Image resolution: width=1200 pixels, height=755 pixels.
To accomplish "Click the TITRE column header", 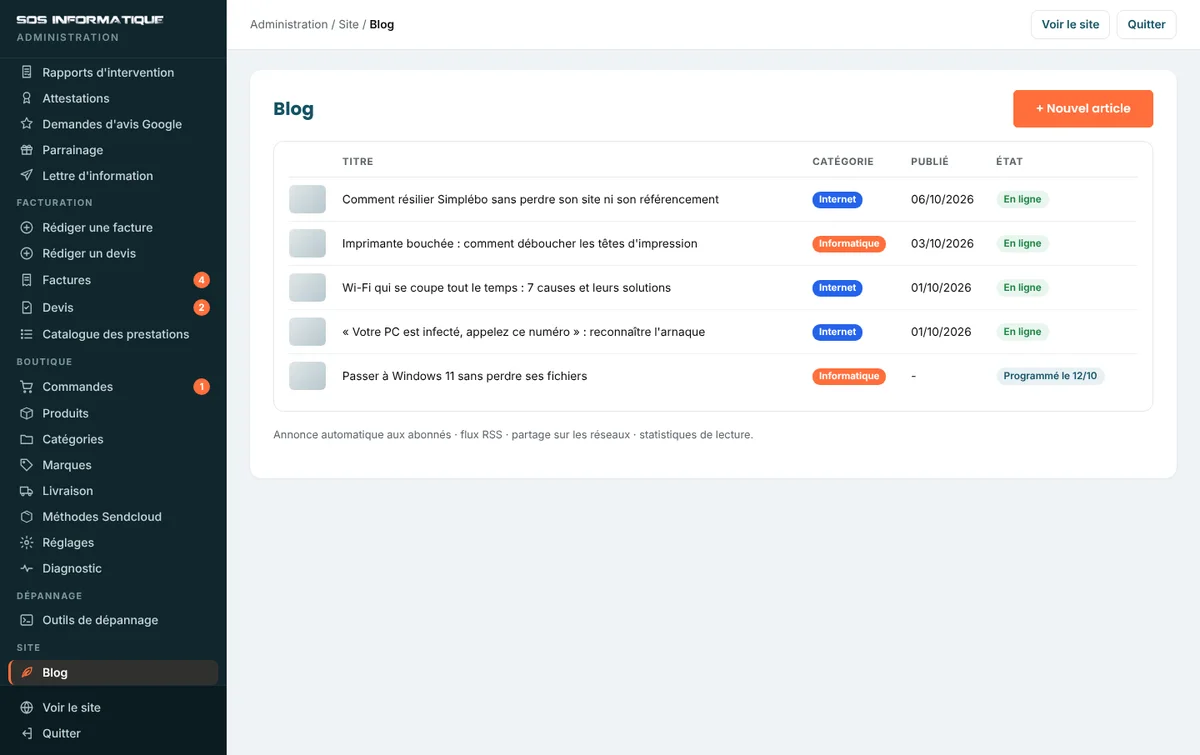I will pyautogui.click(x=357, y=161).
